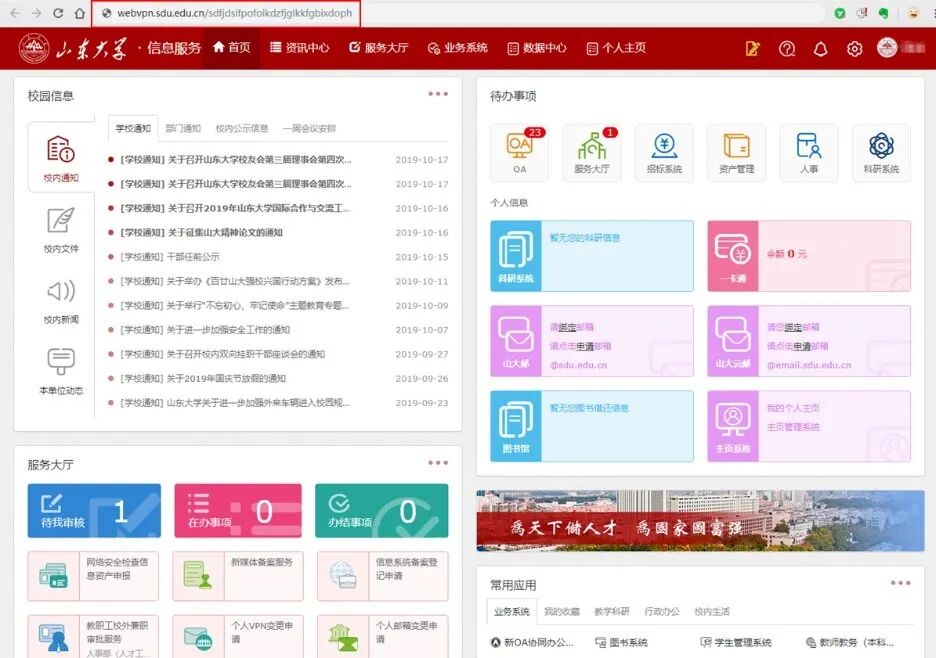Click the user avatar in header
936x658 pixels.
[x=887, y=48]
